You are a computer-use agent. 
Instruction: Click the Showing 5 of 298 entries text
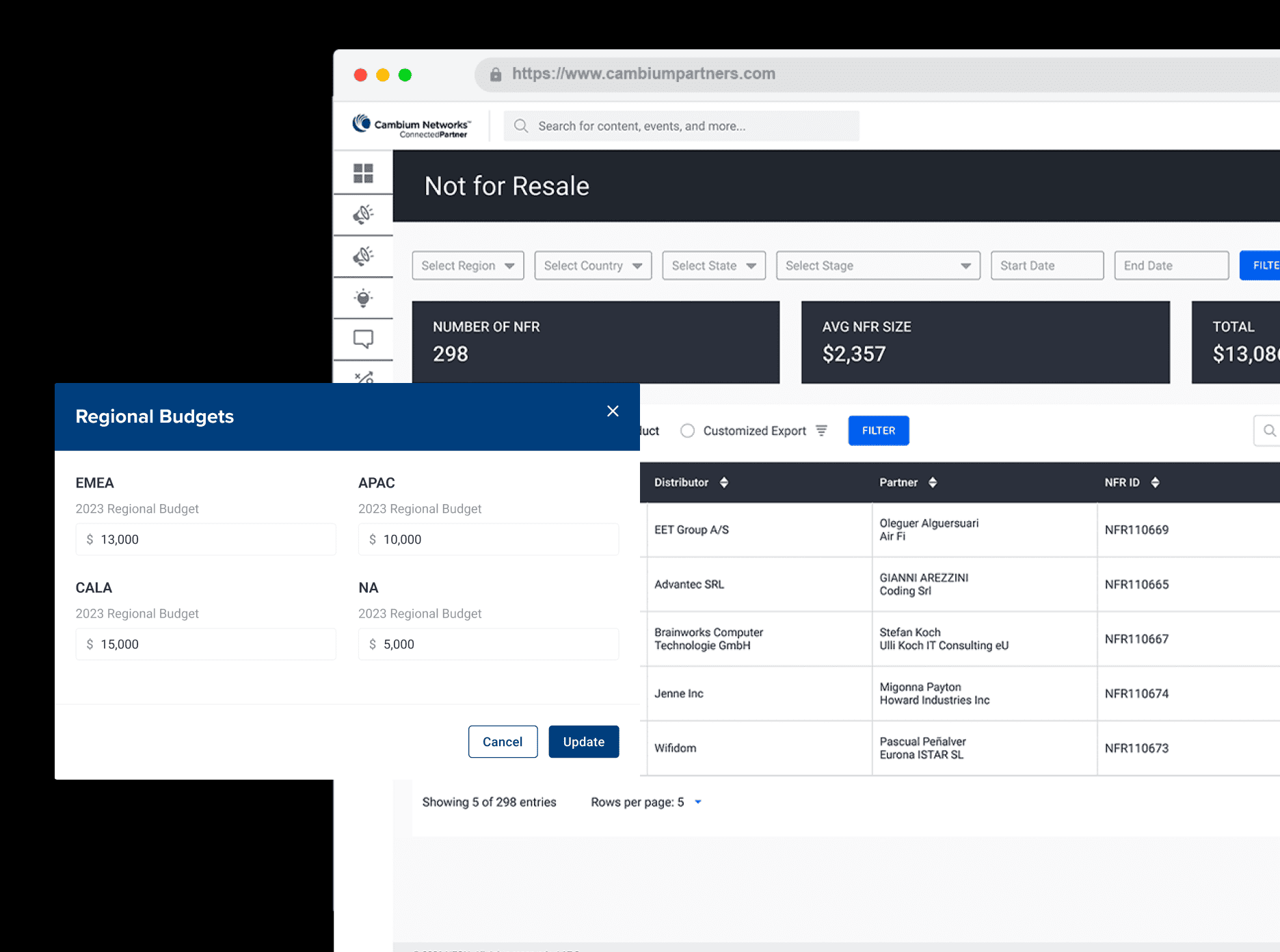tap(489, 802)
